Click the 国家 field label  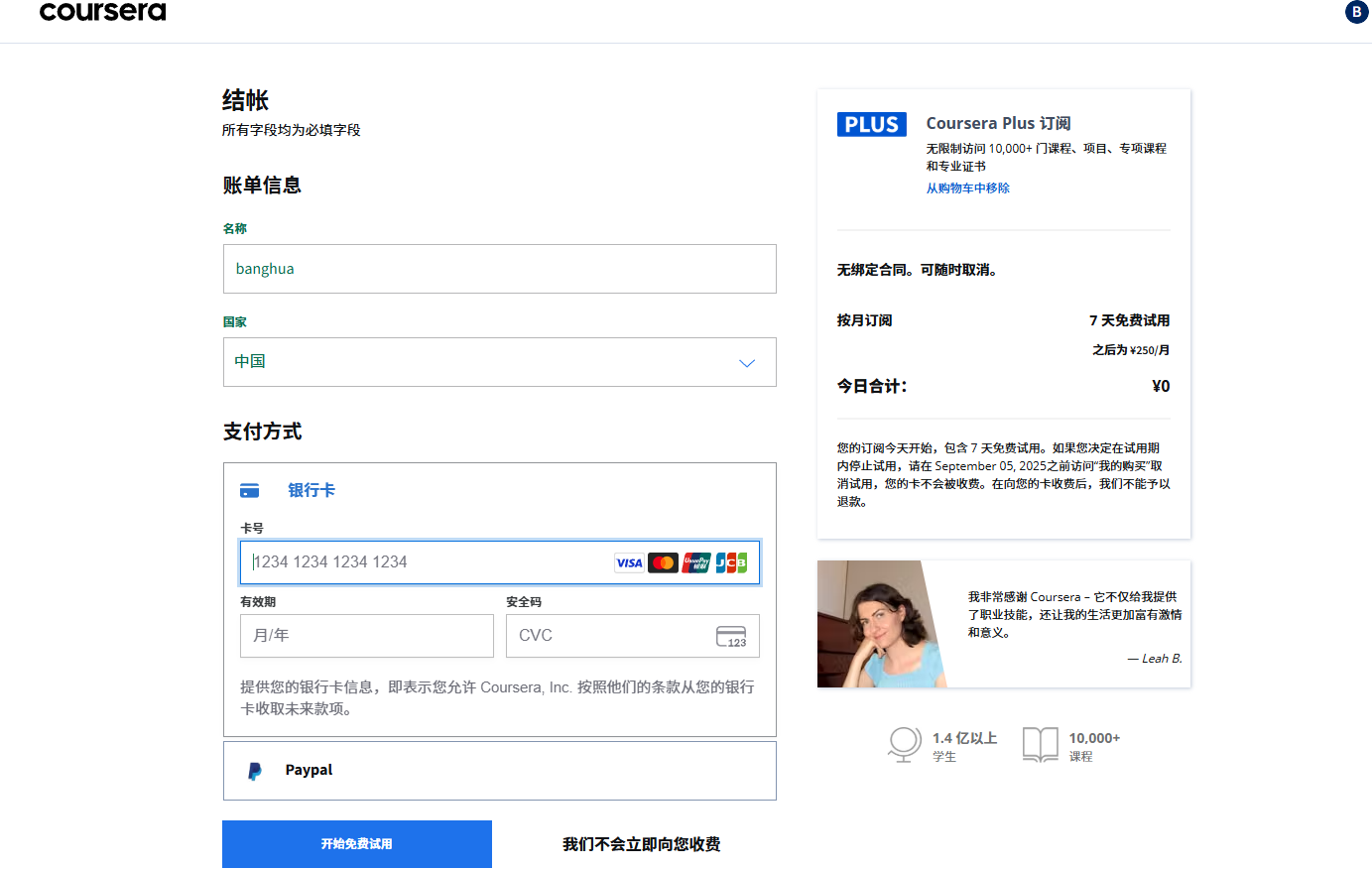click(x=235, y=321)
